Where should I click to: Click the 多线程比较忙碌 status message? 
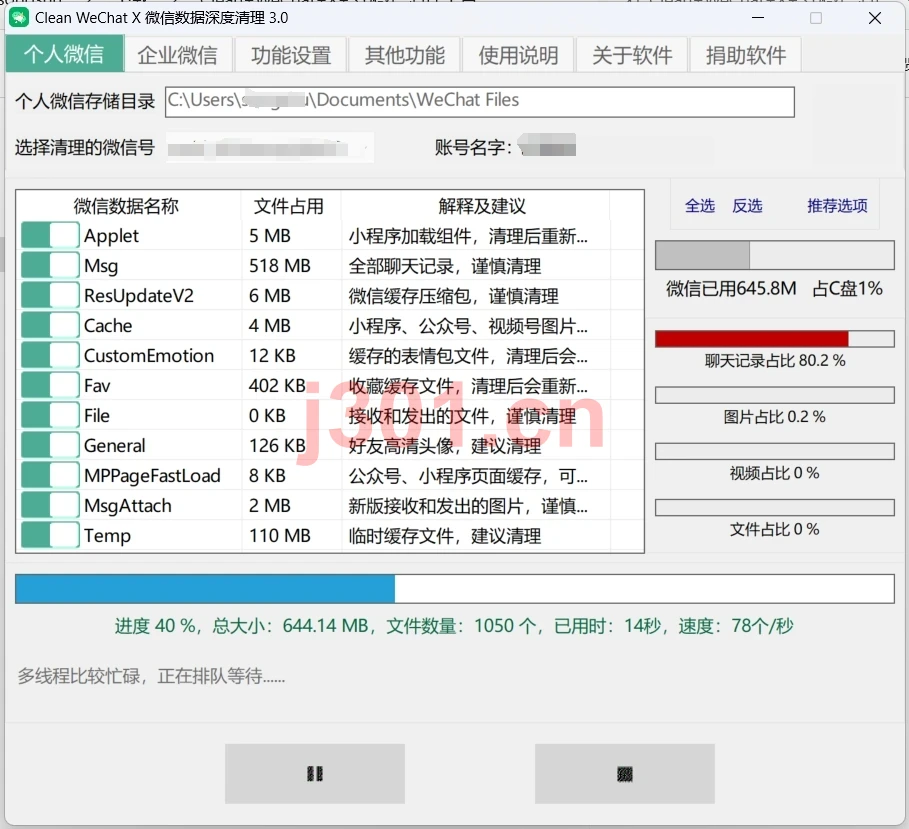151,676
